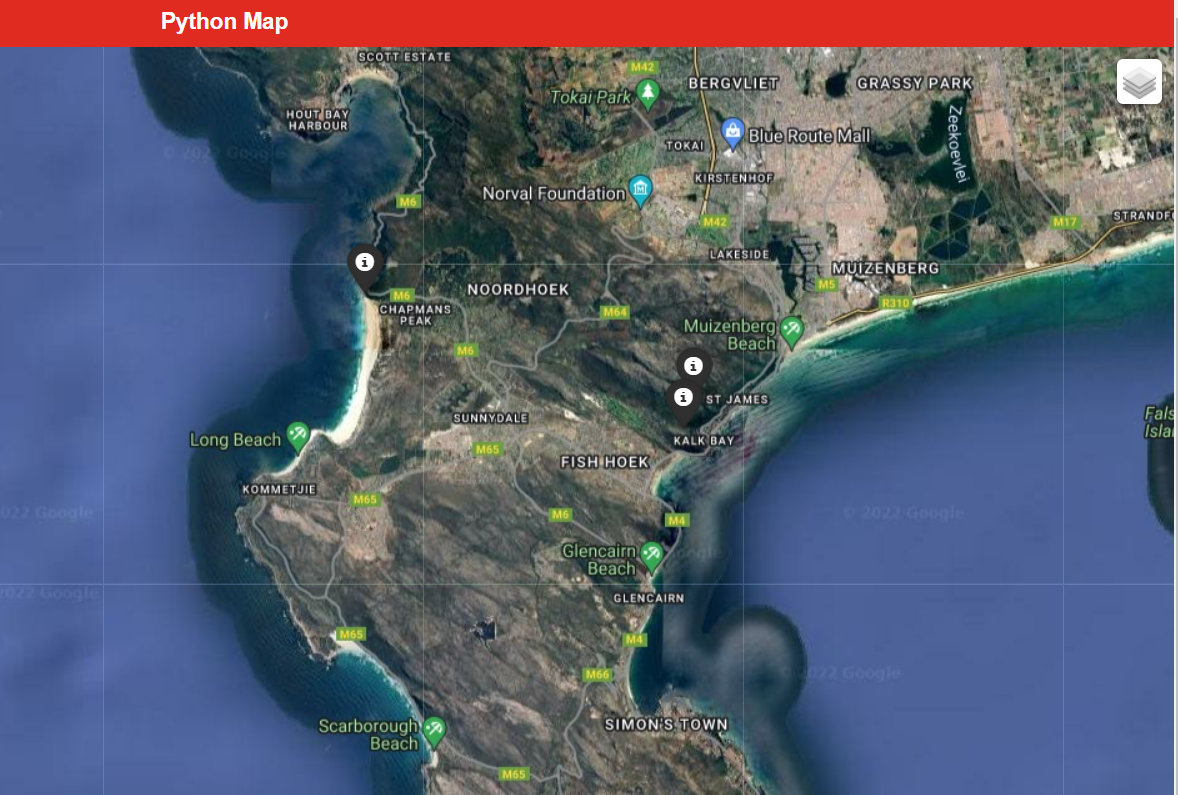
Task: Click the info marker near Chapmans Peak
Action: point(365,263)
